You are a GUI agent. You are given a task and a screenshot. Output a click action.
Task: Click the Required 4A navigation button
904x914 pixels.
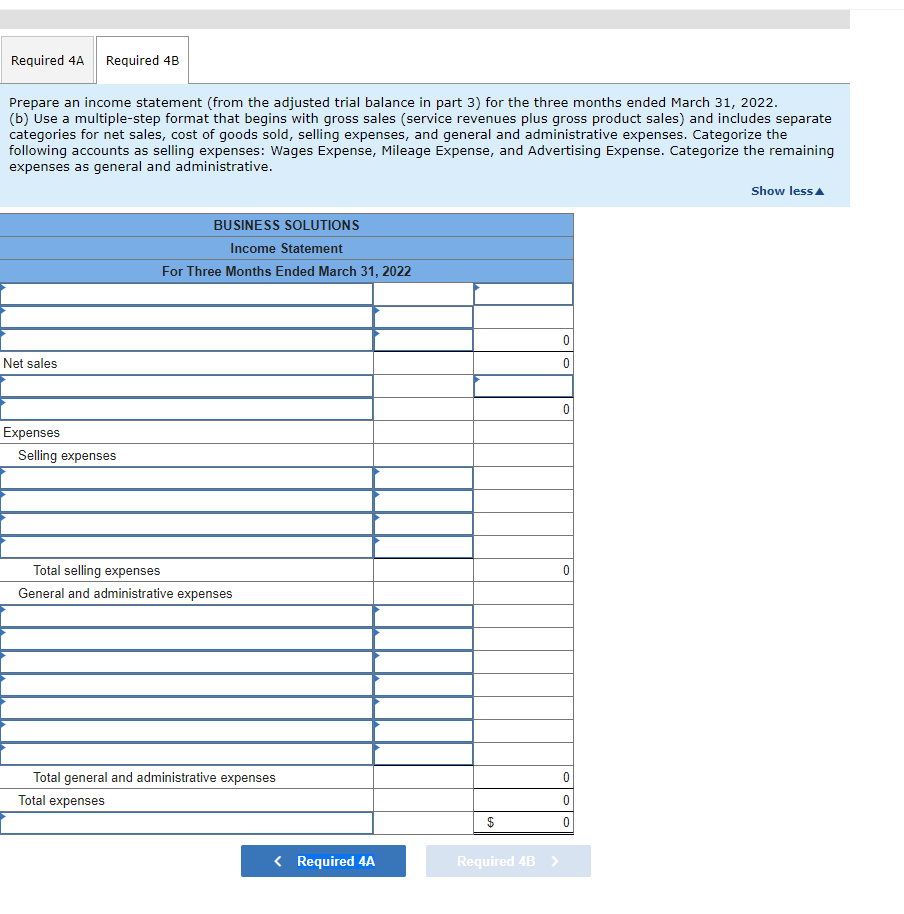click(x=323, y=861)
